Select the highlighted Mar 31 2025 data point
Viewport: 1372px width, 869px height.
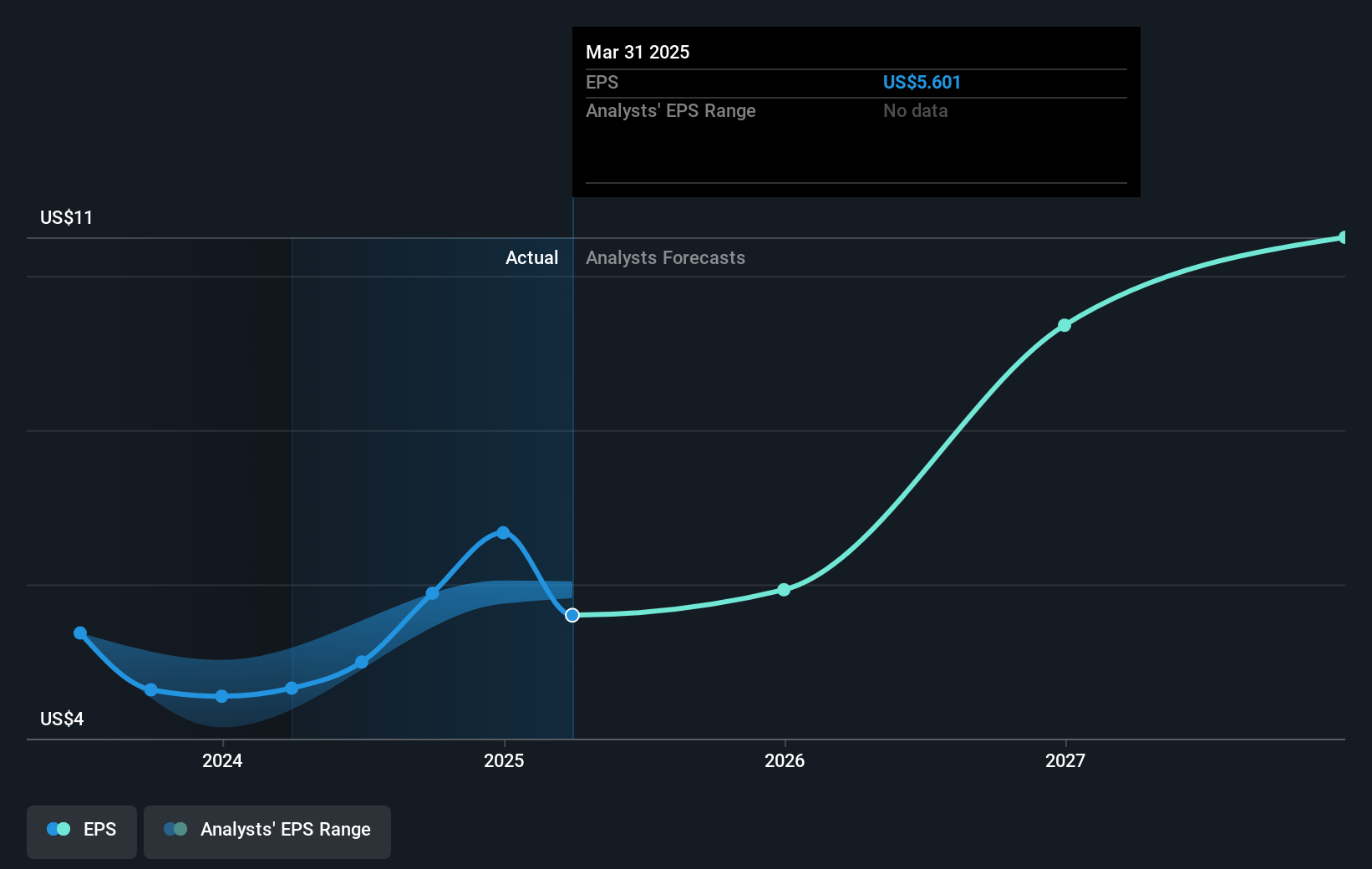[x=572, y=615]
